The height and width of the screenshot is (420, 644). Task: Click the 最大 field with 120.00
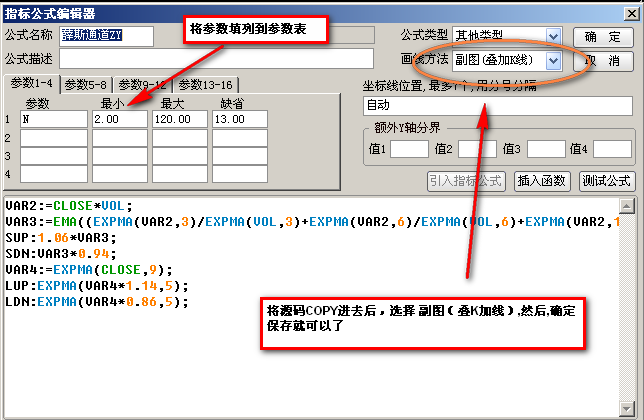179,119
